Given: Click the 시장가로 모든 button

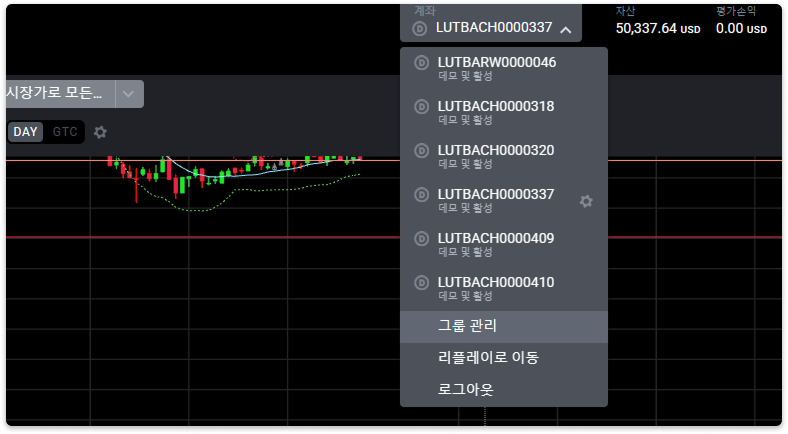Looking at the screenshot, I should click(60, 94).
